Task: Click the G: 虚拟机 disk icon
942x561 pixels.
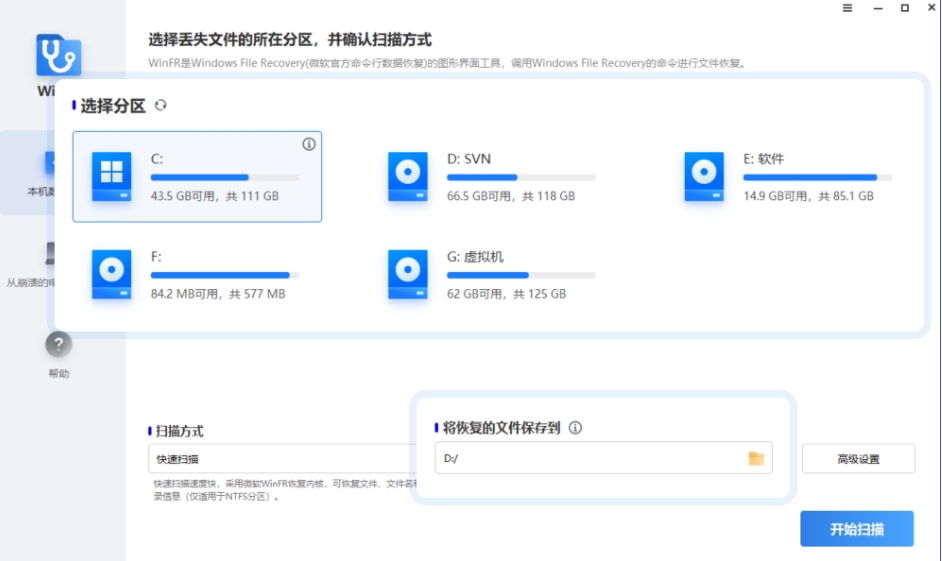Action: click(x=407, y=275)
